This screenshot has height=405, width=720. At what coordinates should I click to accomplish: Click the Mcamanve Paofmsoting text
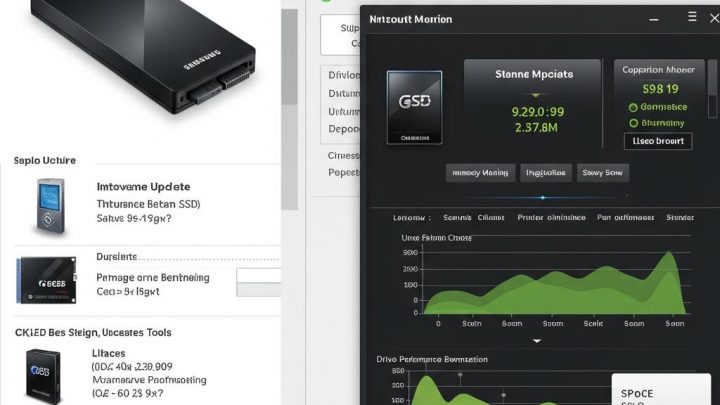[149, 380]
